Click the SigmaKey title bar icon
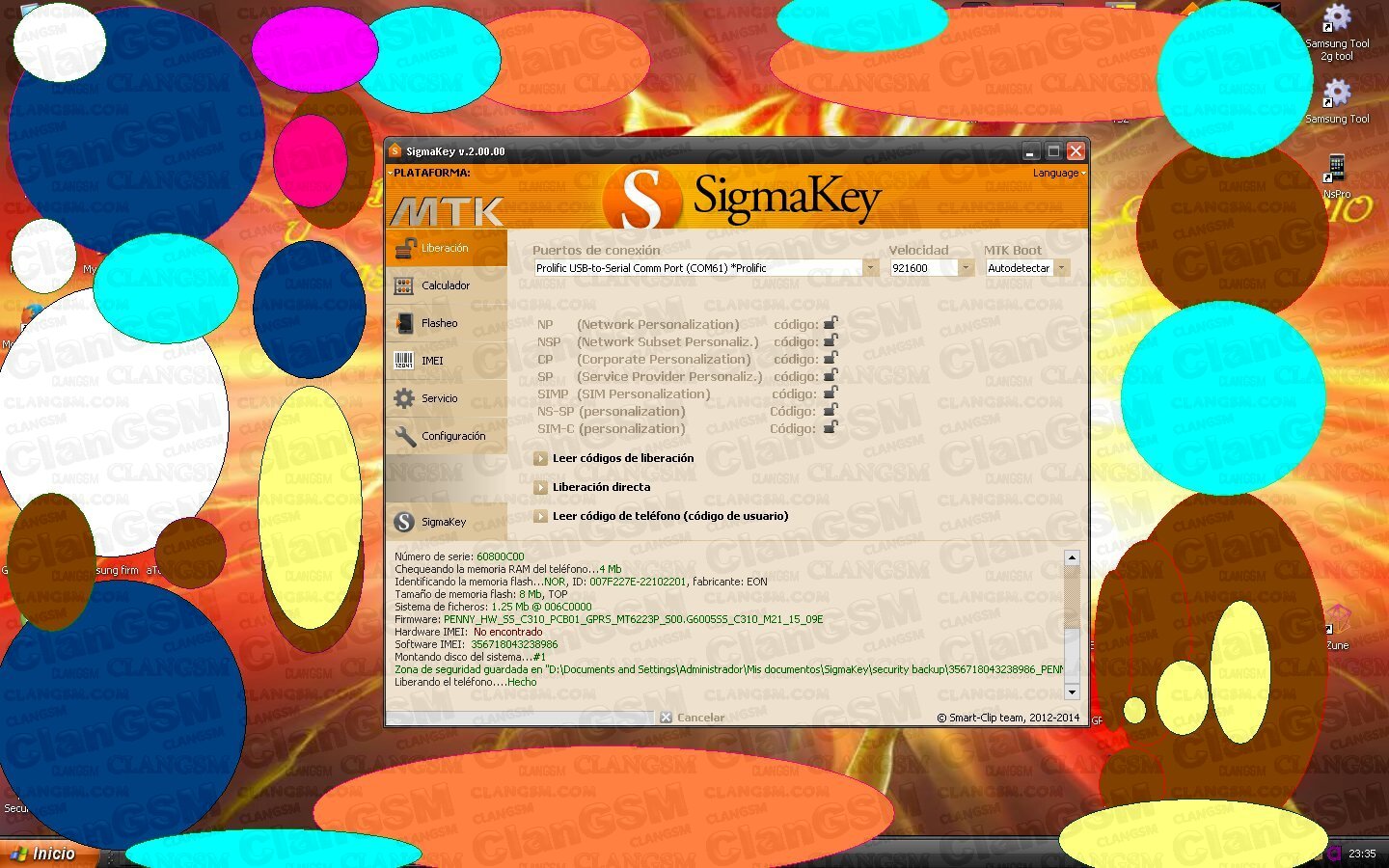This screenshot has width=1389, height=868. coord(395,151)
